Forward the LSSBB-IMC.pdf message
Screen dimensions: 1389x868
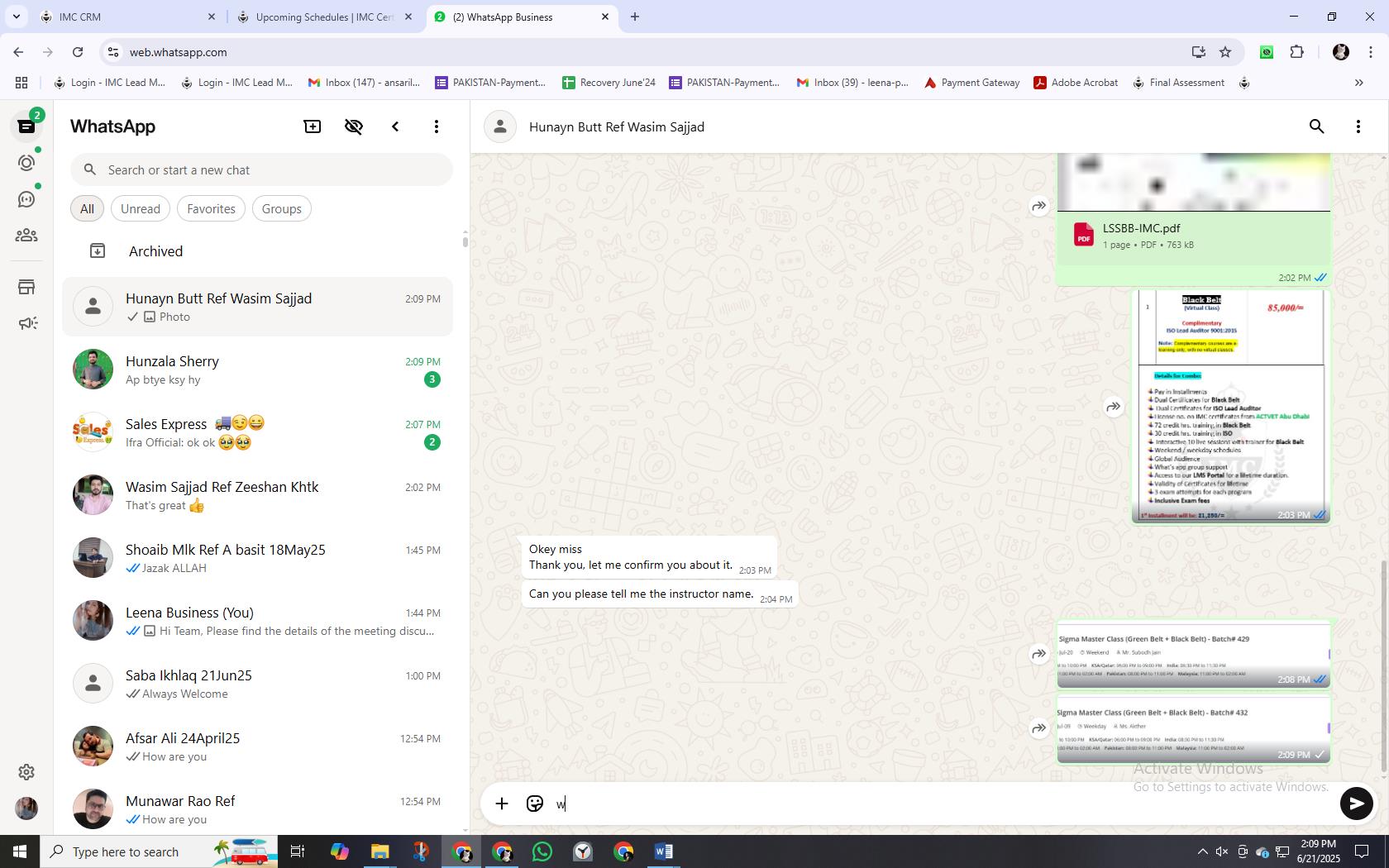tap(1039, 206)
